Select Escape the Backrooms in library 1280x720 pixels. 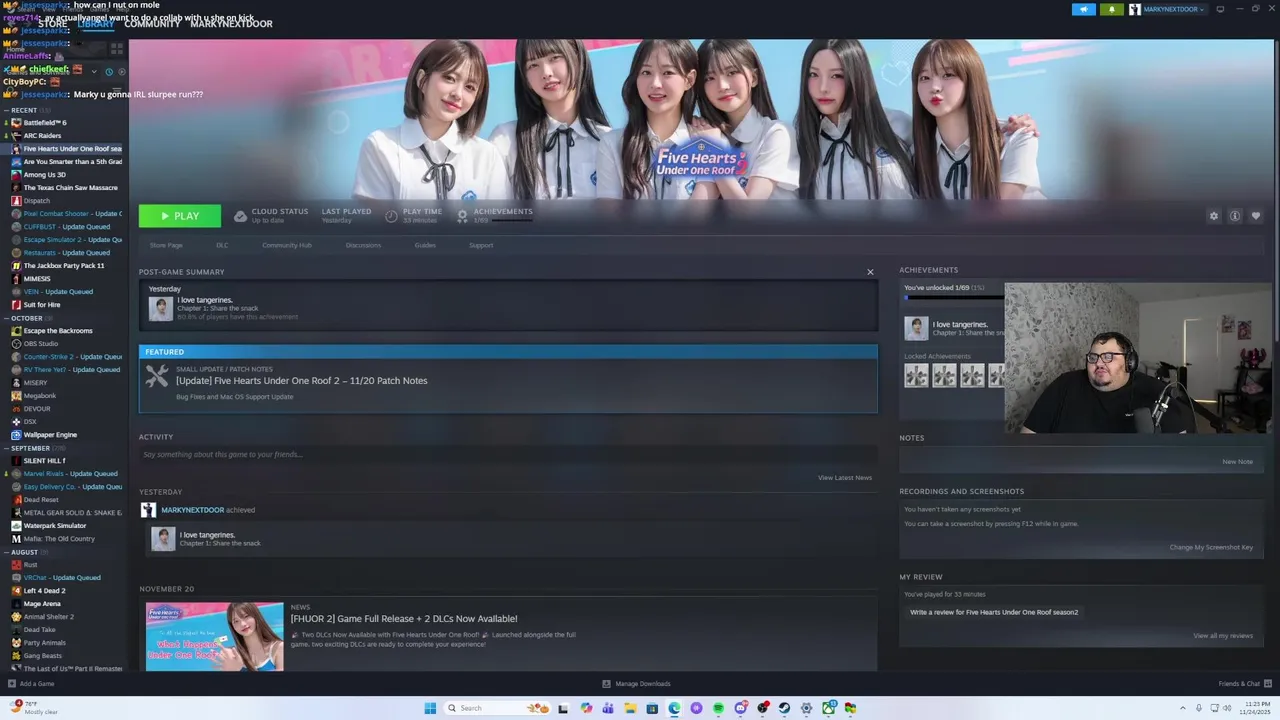pyautogui.click(x=58, y=331)
